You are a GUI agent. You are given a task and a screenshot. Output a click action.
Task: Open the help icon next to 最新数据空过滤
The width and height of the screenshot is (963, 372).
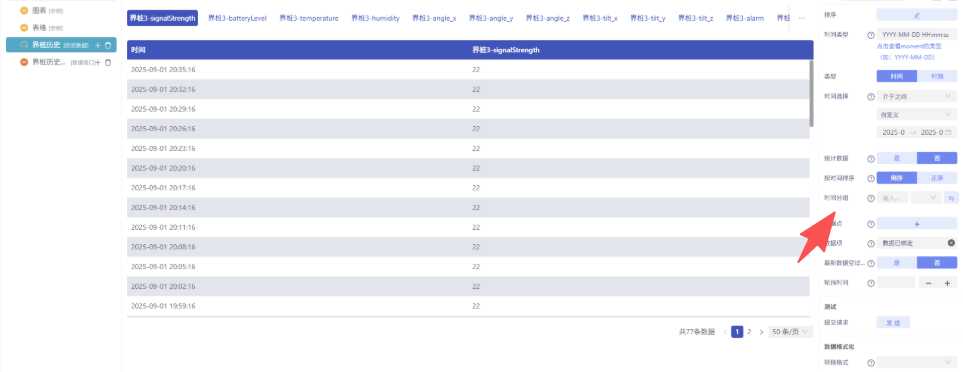click(871, 263)
